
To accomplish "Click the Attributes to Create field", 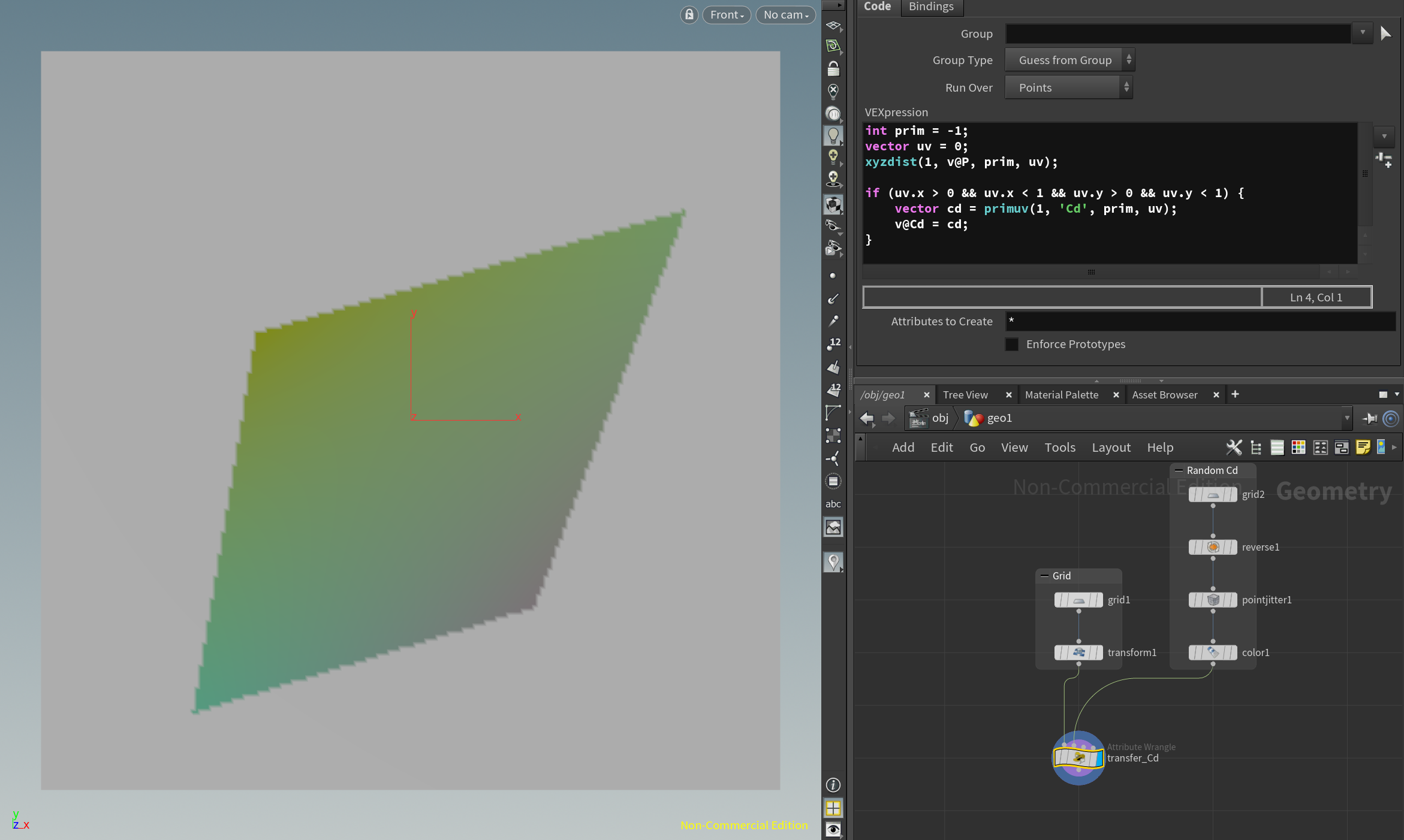I will coord(1200,321).
